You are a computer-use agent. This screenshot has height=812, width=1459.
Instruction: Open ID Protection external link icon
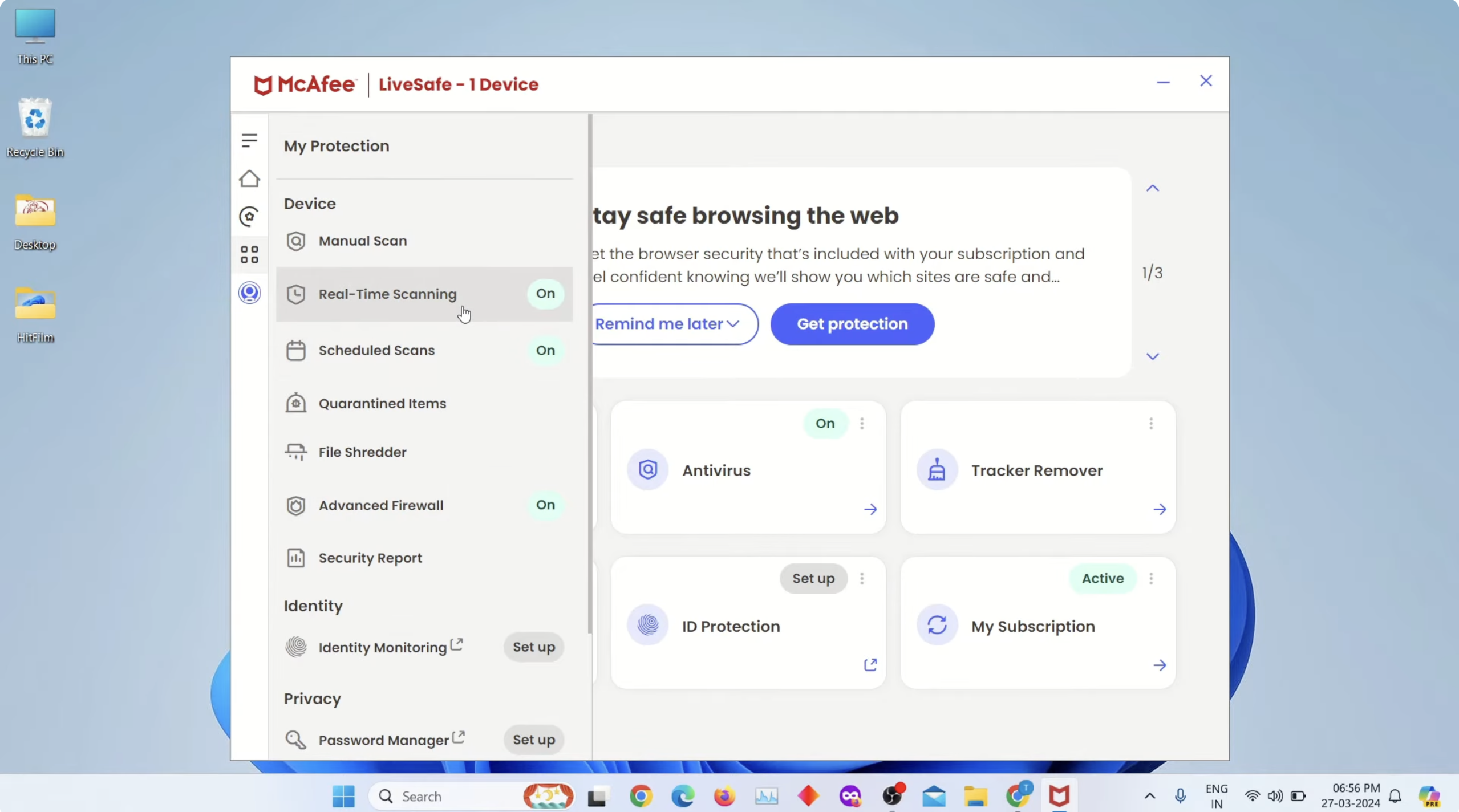[x=870, y=665]
